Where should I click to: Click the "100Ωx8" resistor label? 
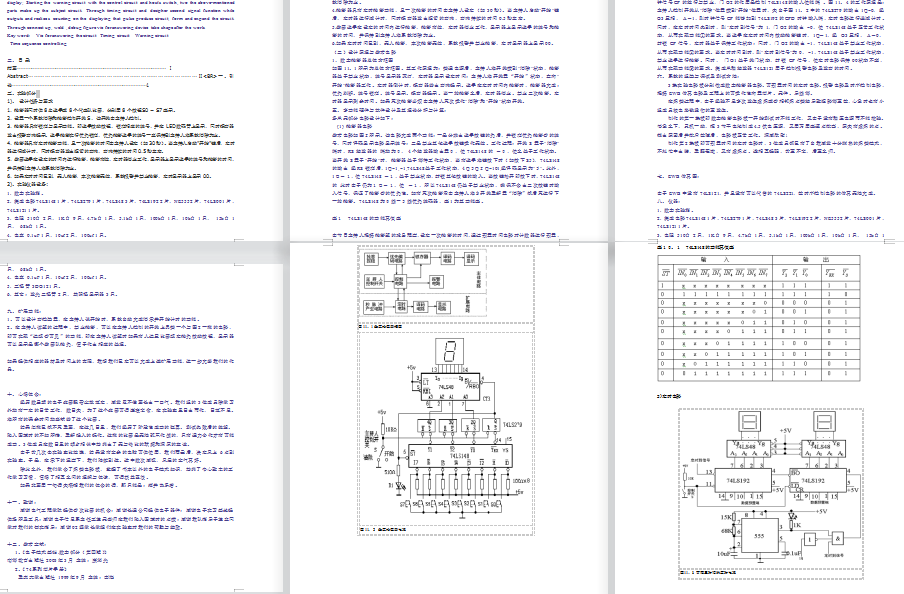(520, 480)
